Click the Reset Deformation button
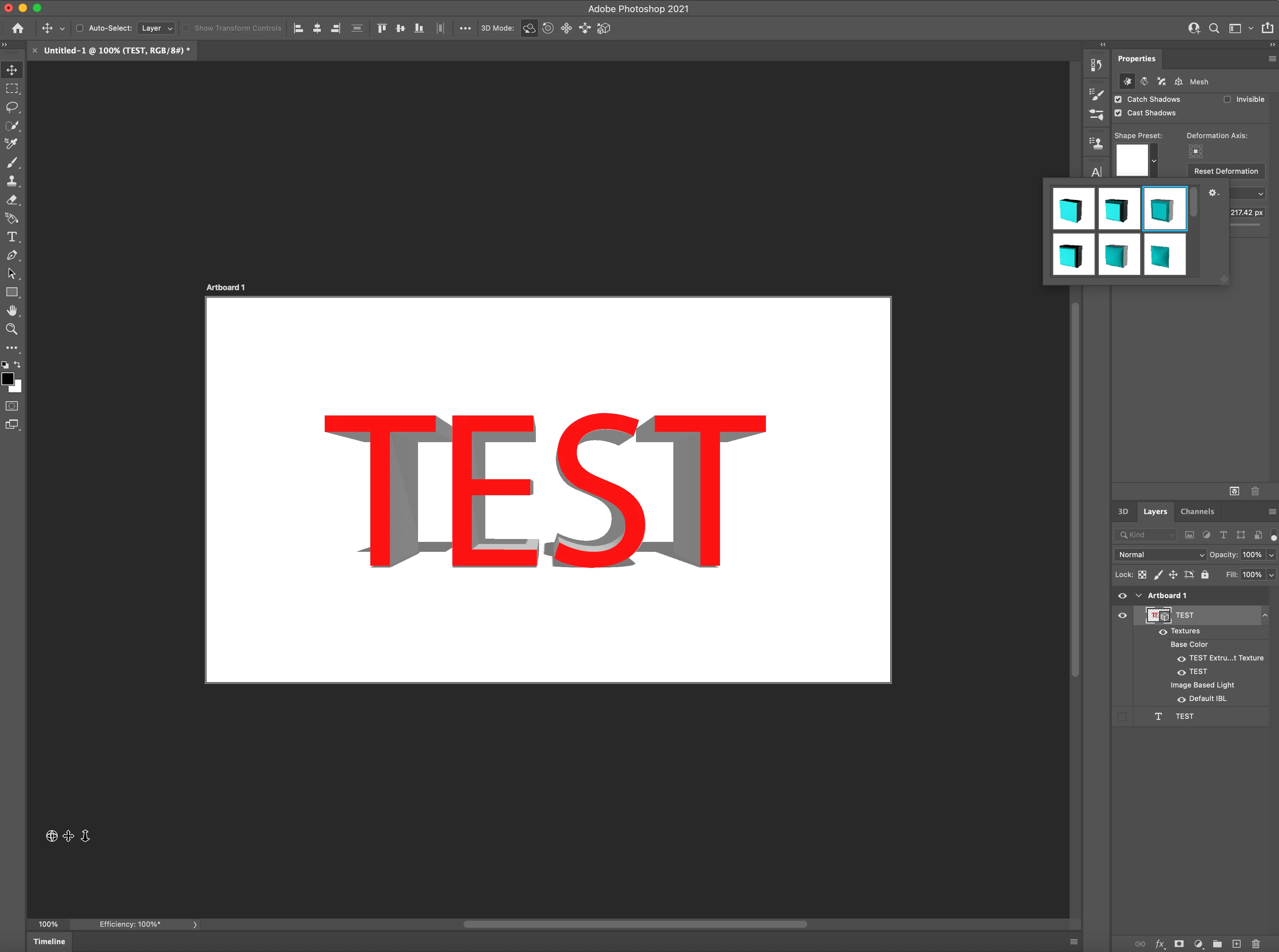Viewport: 1279px width, 952px height. point(1225,171)
